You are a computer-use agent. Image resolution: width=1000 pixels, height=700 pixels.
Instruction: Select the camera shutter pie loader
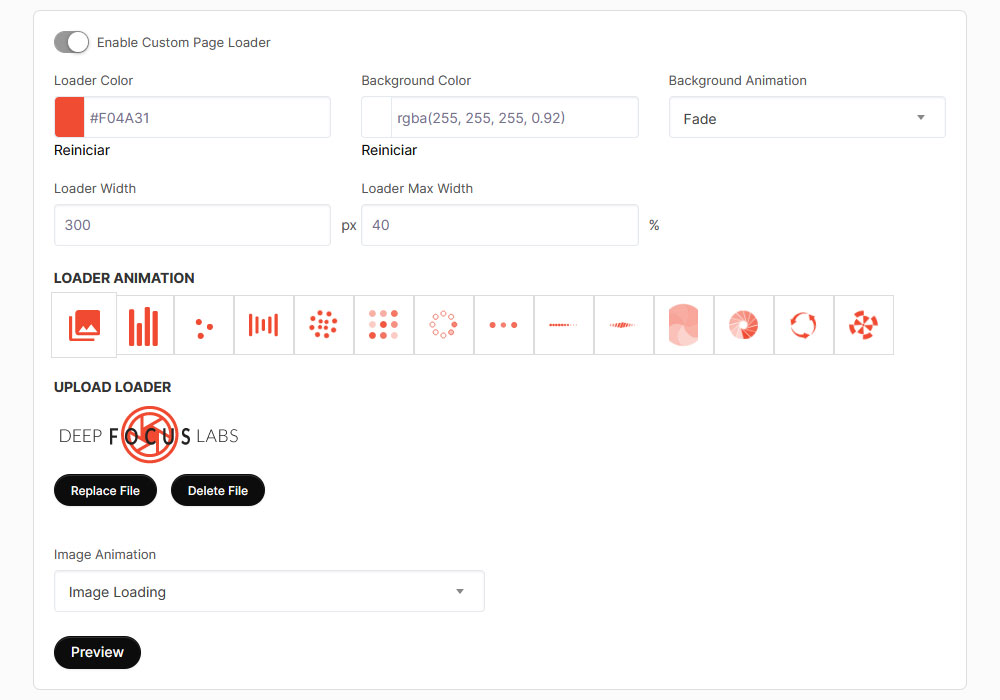tap(744, 325)
